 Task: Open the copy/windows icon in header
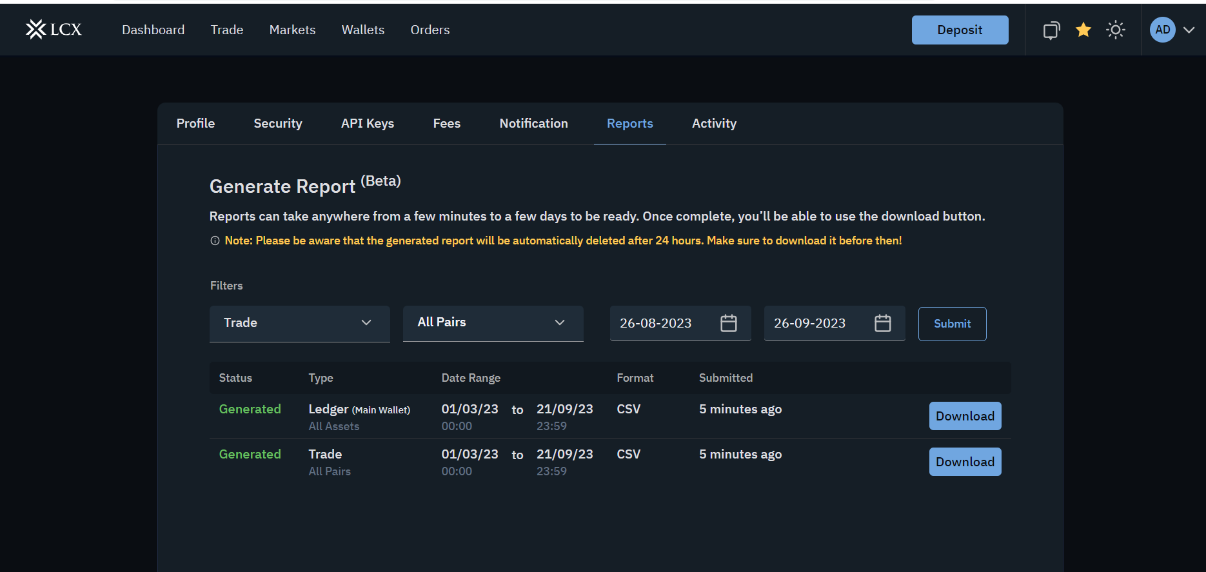(1051, 30)
